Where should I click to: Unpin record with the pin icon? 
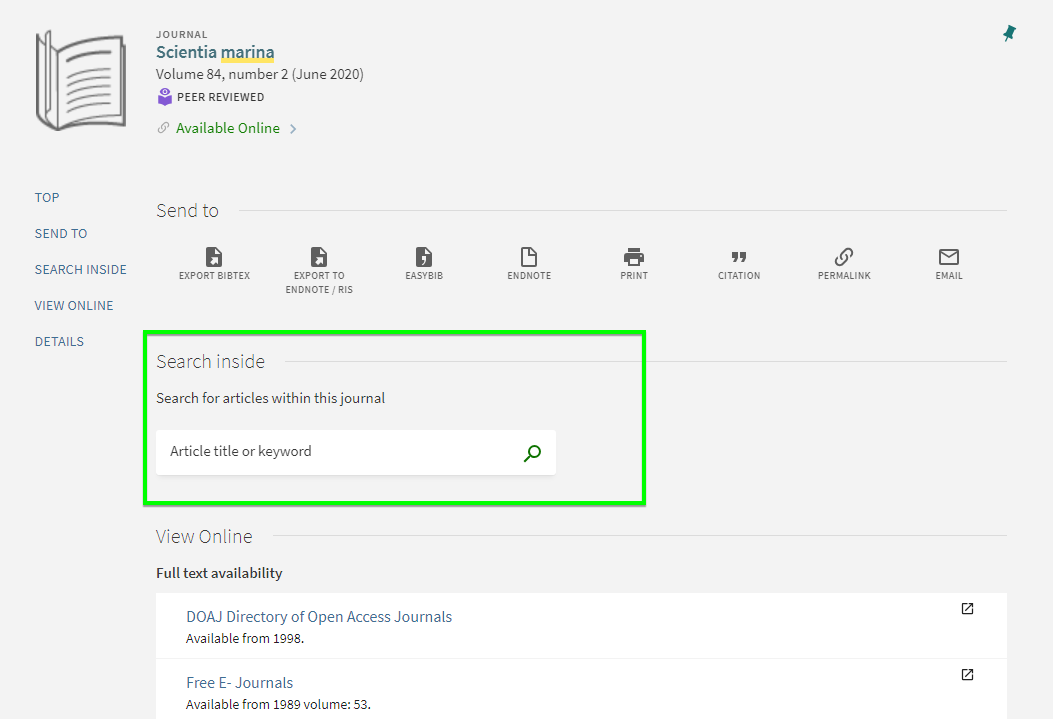(1009, 34)
